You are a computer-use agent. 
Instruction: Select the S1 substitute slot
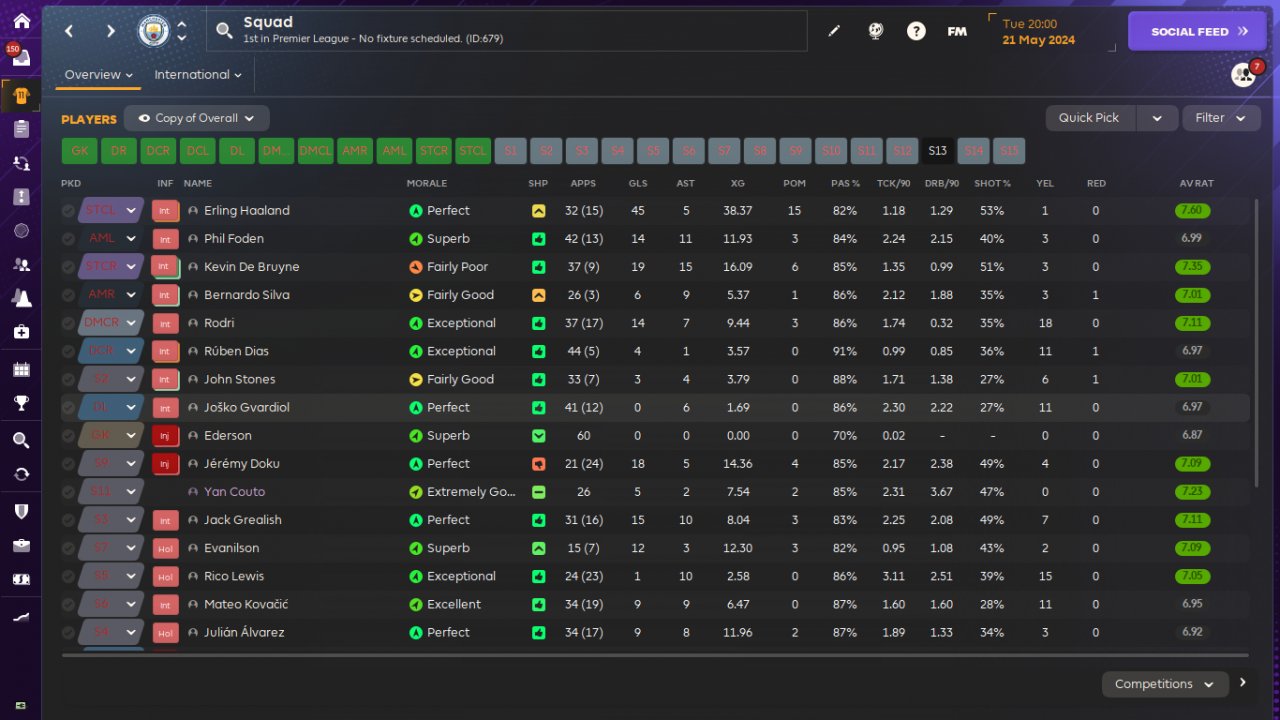click(510, 151)
